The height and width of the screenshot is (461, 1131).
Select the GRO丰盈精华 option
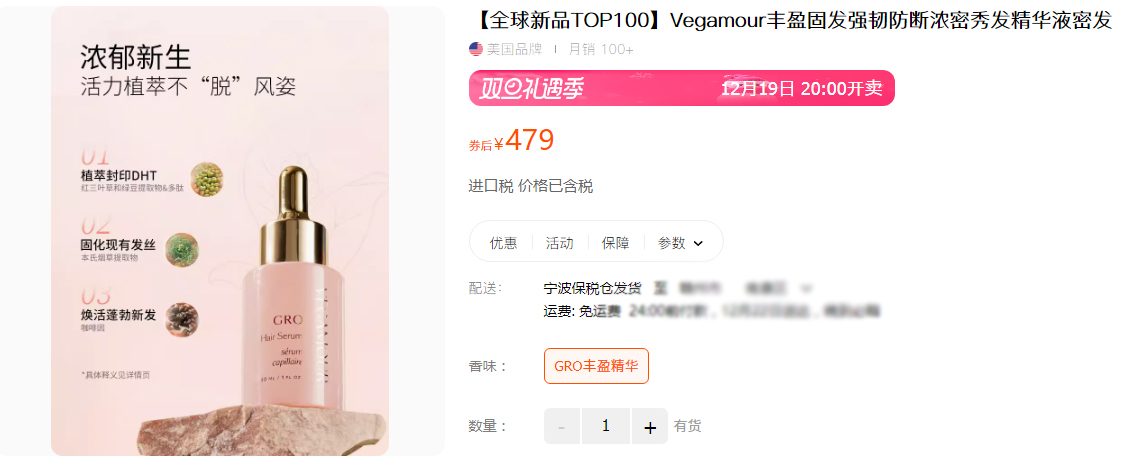point(597,366)
